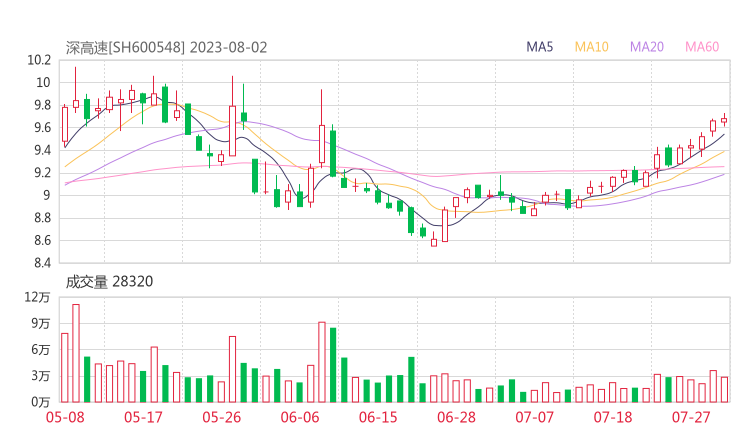Viewport: 740px width, 440px height.
Task: Click the 8.4 price axis label
Action: 42,262
